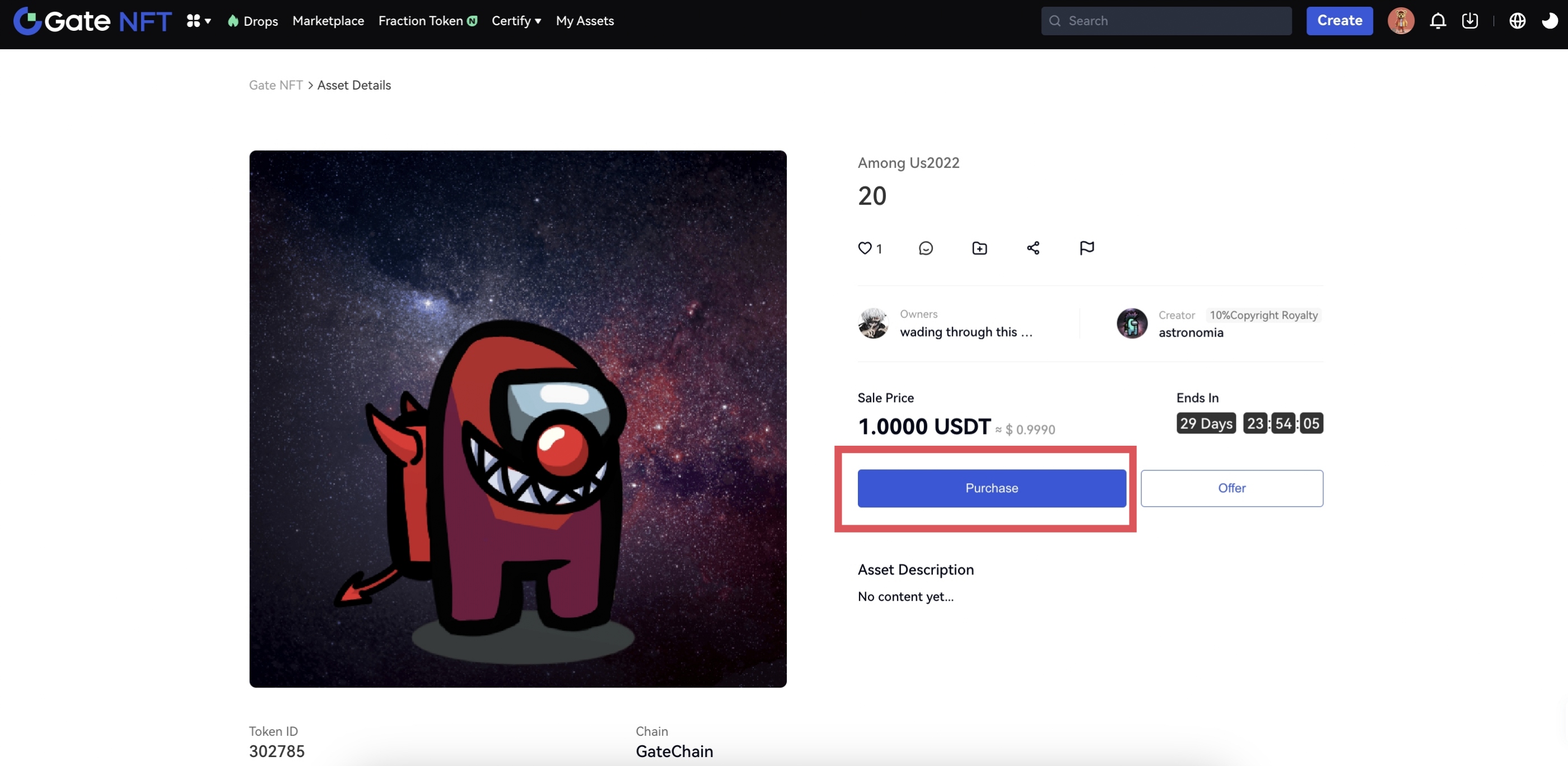The height and width of the screenshot is (766, 1568).
Task: Go to My Assets
Action: coord(584,21)
